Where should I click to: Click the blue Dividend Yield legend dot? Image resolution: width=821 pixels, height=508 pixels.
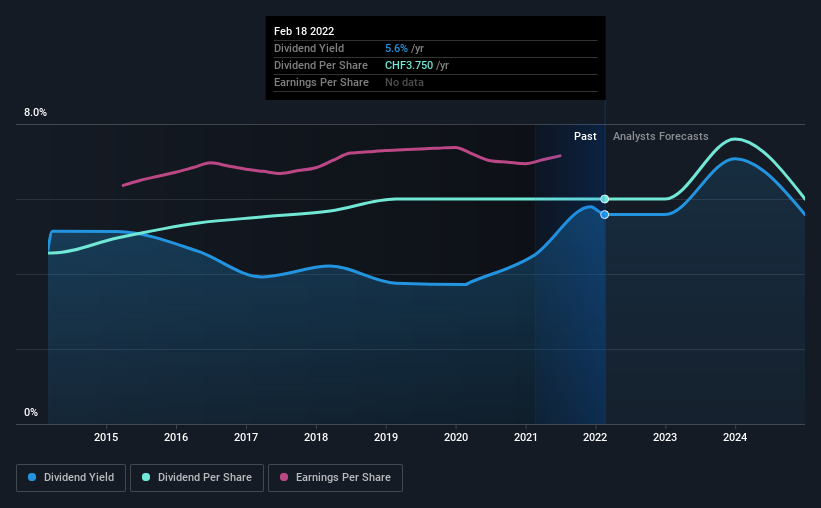[32, 477]
